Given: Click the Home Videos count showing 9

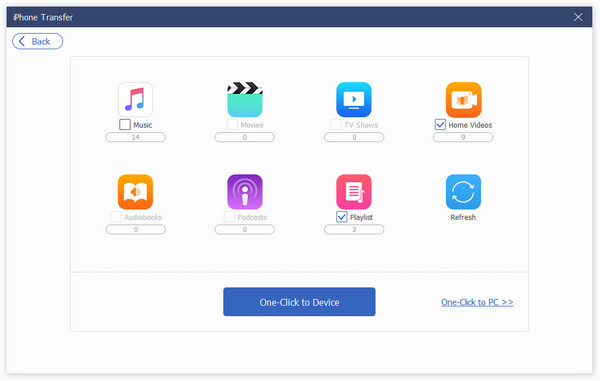Looking at the screenshot, I should coord(463,137).
